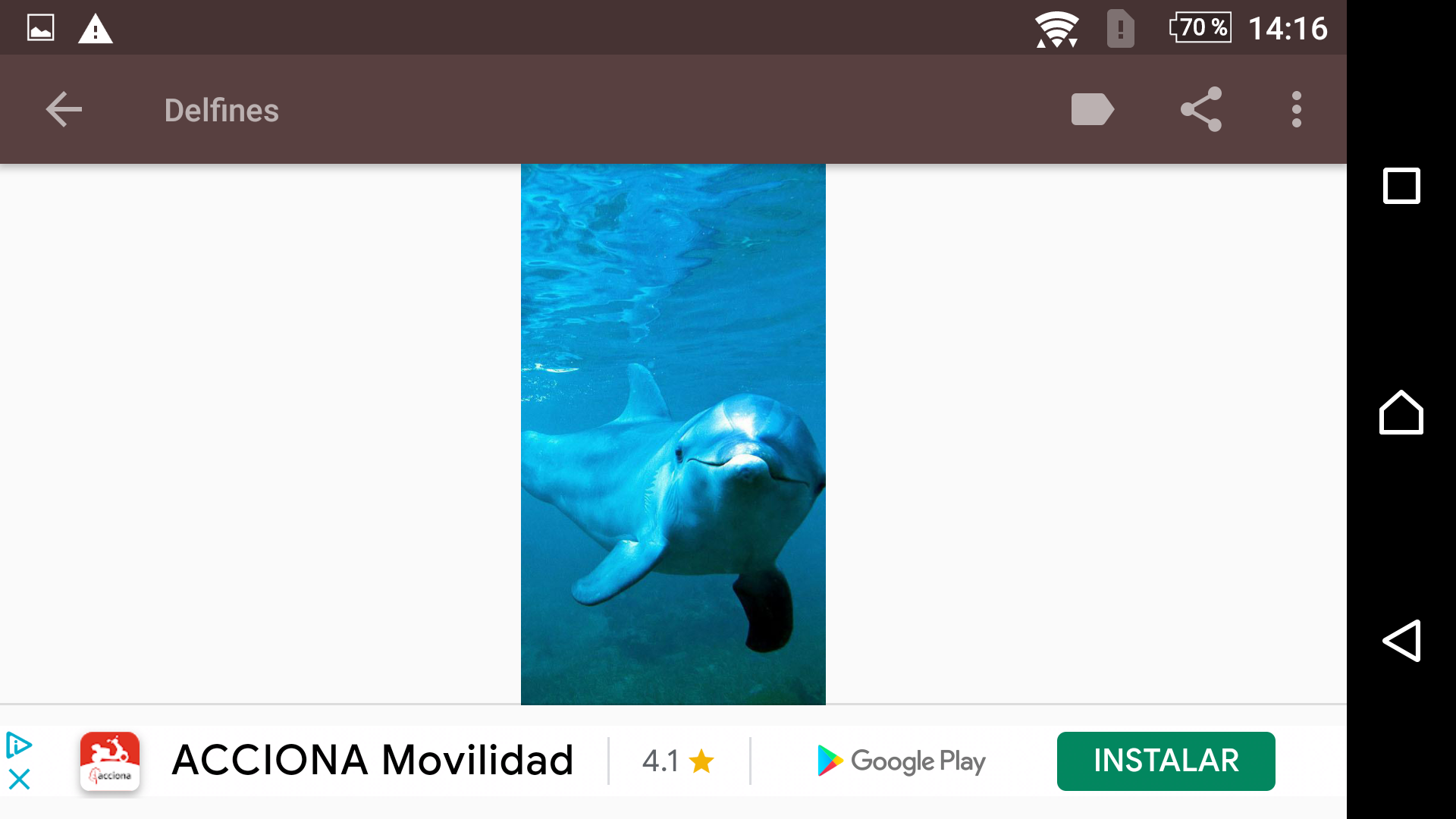Tap the image notification icon
The width and height of the screenshot is (1456, 819).
click(x=41, y=28)
